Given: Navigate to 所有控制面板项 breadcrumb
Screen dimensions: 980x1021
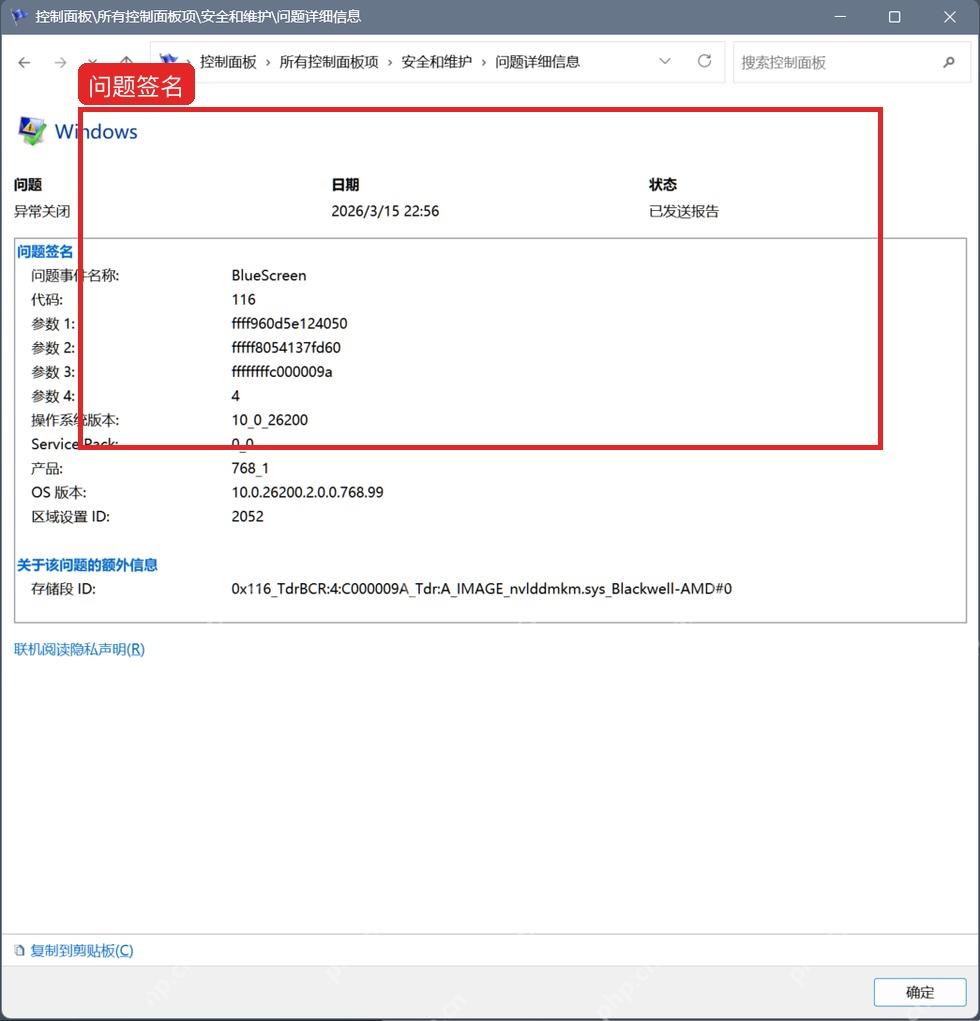Looking at the screenshot, I should click(329, 62).
